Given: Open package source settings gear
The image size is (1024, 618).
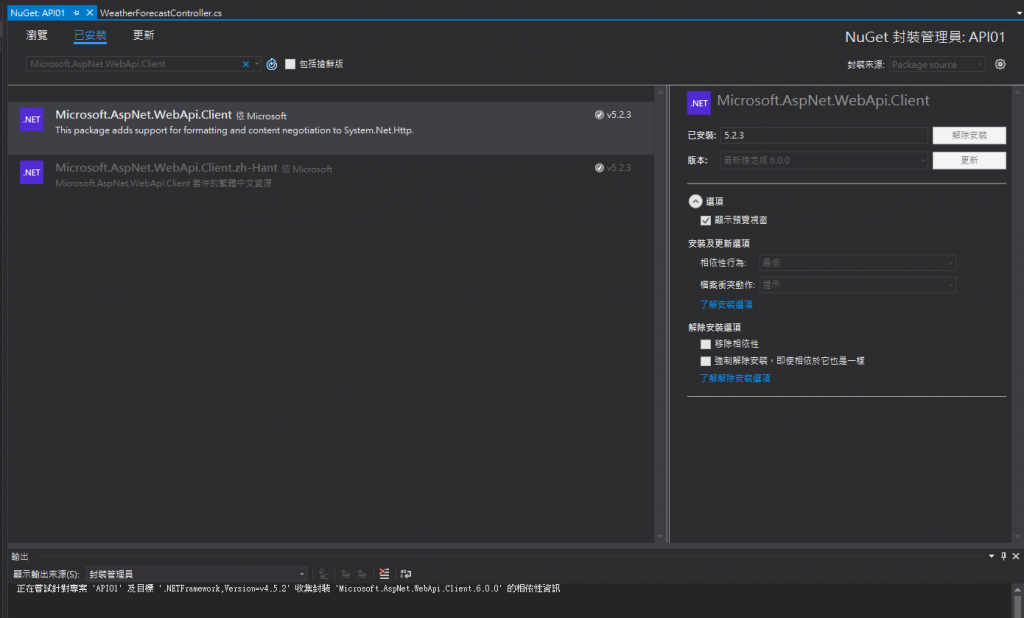Looking at the screenshot, I should coord(1000,64).
